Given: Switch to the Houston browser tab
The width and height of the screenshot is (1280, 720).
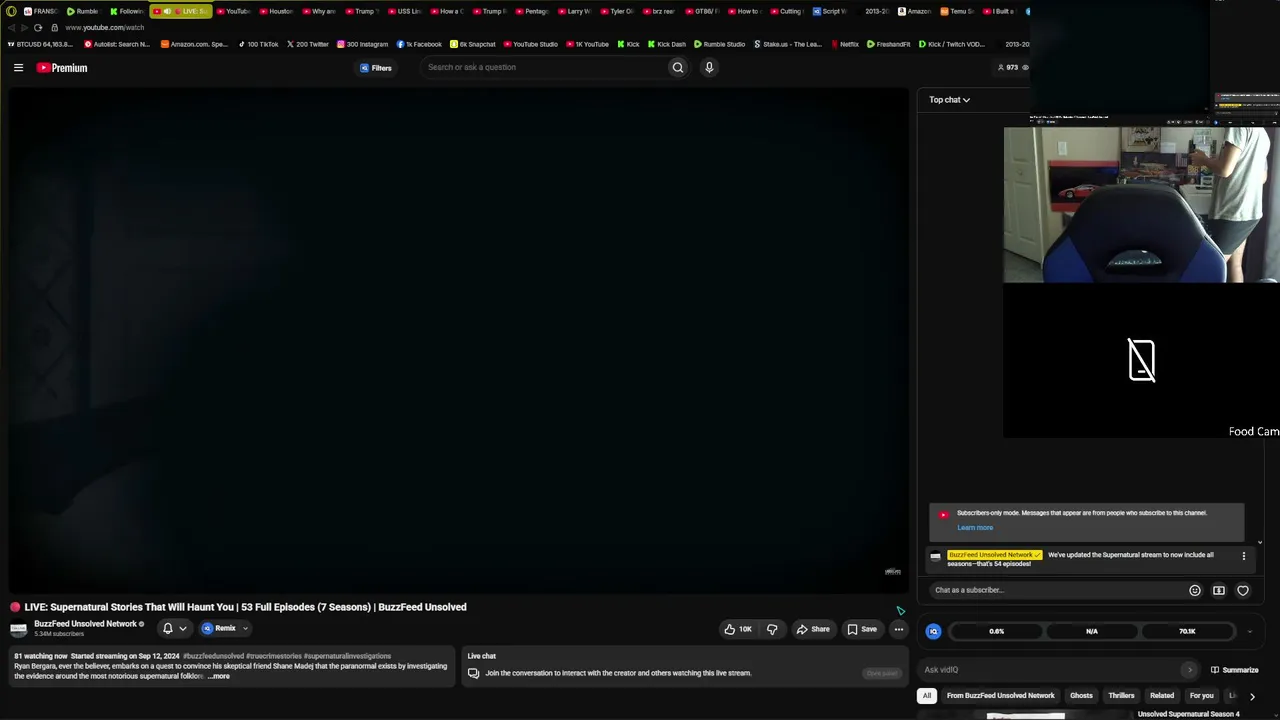Looking at the screenshot, I should [275, 11].
